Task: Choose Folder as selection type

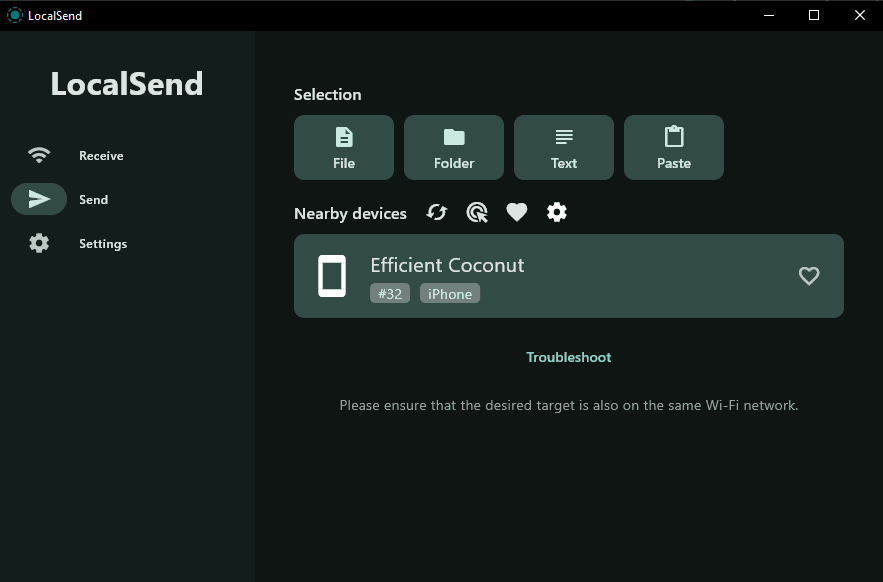Action: click(x=454, y=148)
